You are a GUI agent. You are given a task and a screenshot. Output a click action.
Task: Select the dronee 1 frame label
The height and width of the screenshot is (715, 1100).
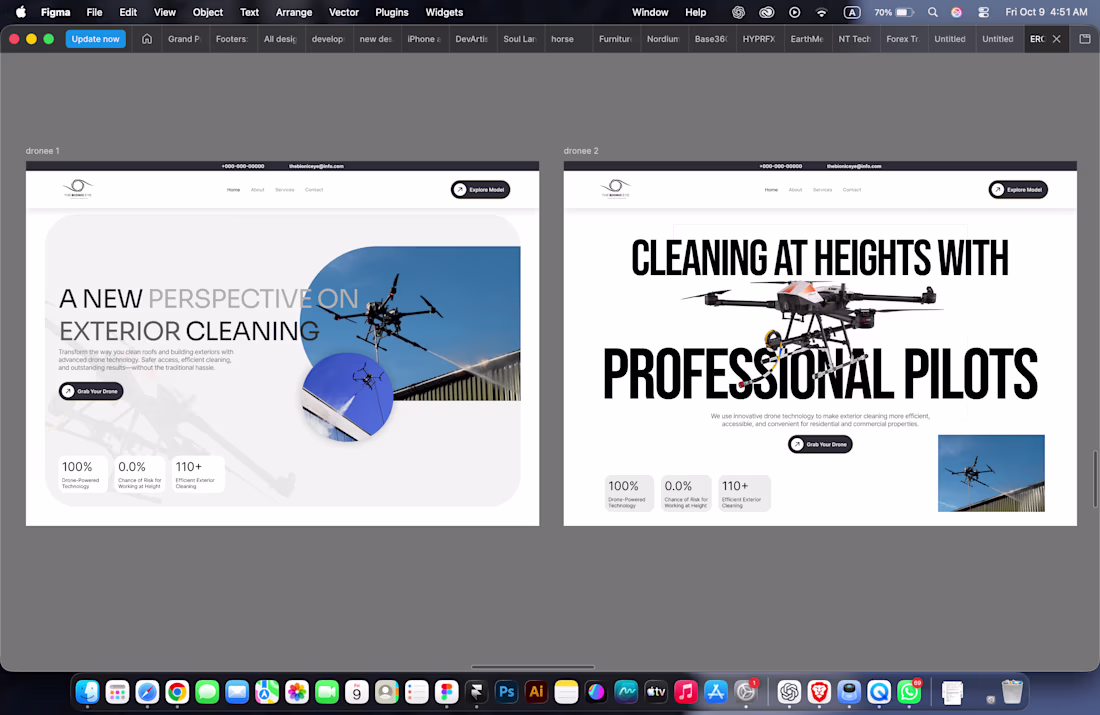(x=43, y=151)
